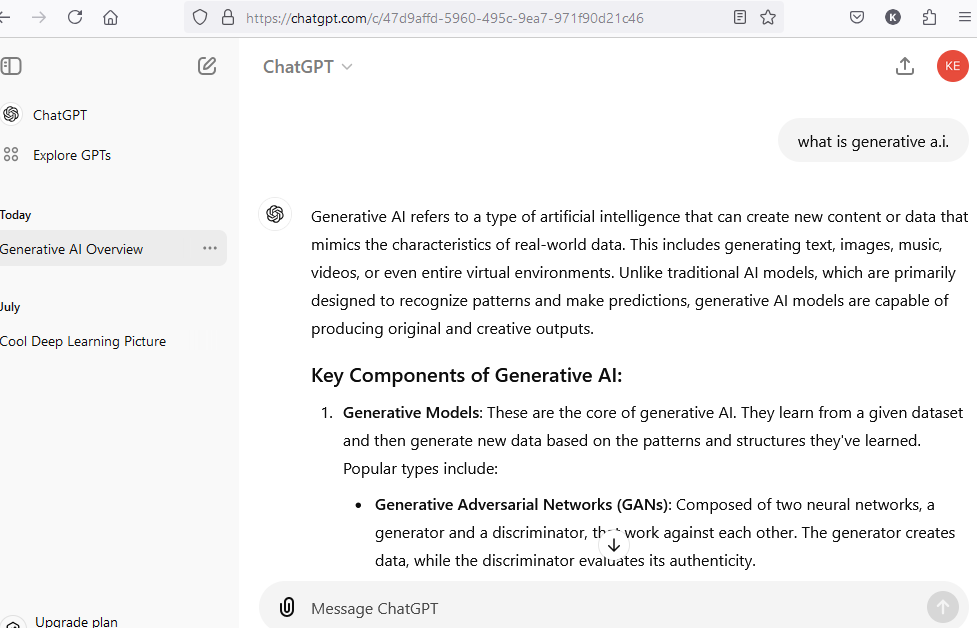Go to the browser home page

tap(110, 17)
